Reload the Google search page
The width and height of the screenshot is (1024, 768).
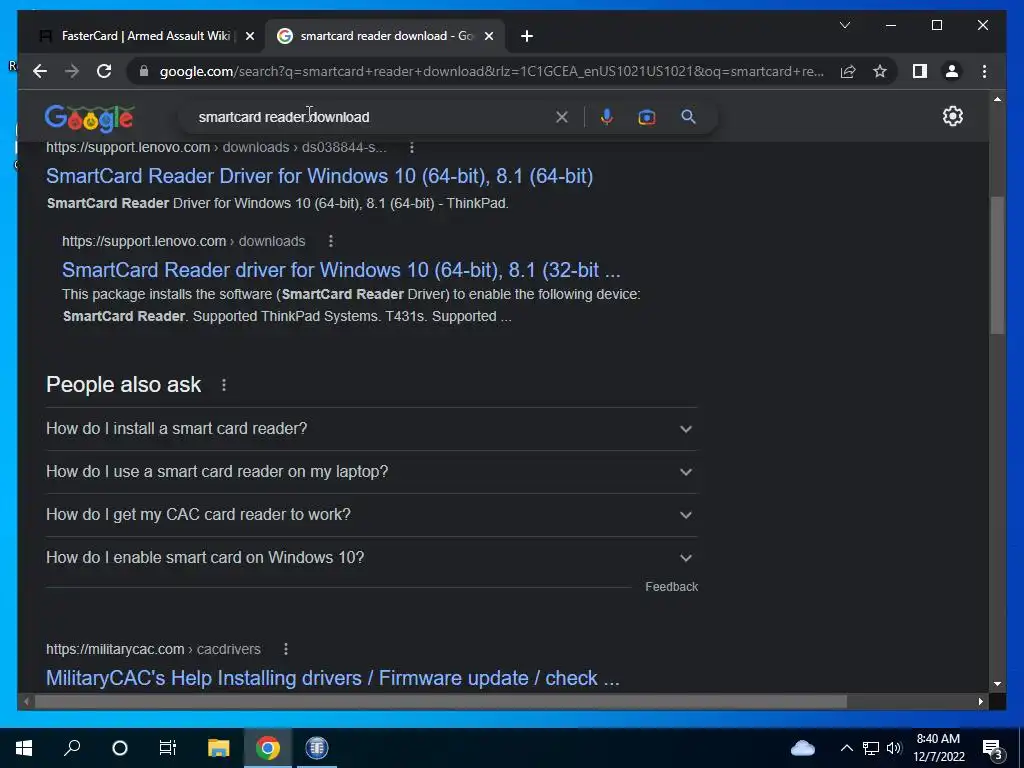pos(104,71)
